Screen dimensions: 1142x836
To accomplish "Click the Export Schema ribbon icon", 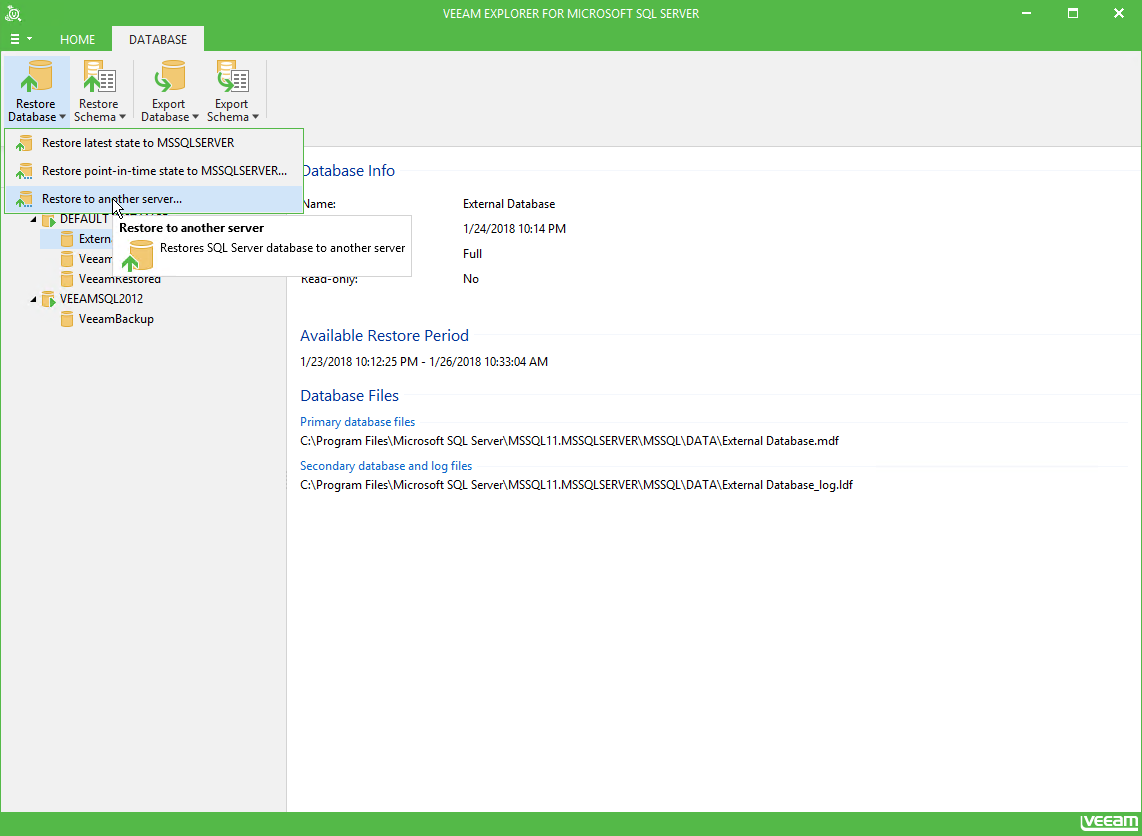I will [232, 77].
